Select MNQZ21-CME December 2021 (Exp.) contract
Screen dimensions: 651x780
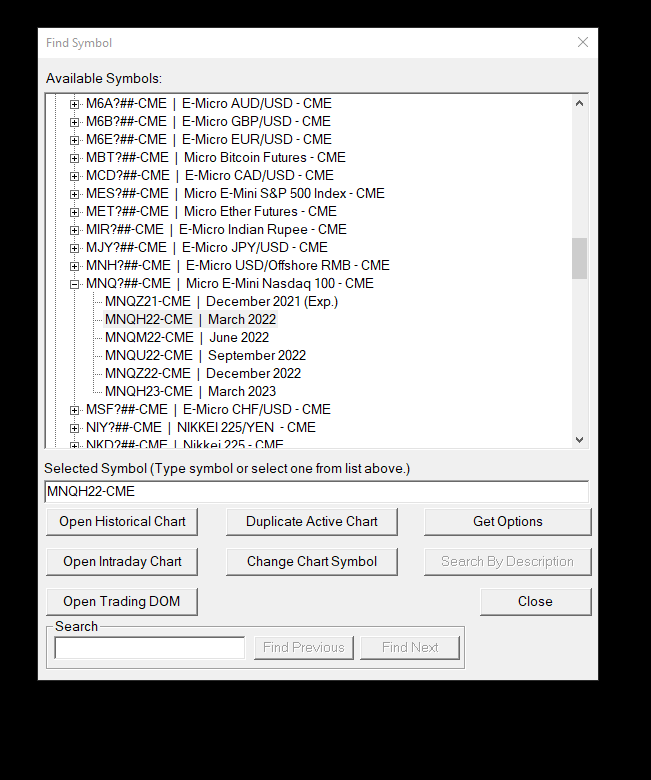click(x=221, y=301)
